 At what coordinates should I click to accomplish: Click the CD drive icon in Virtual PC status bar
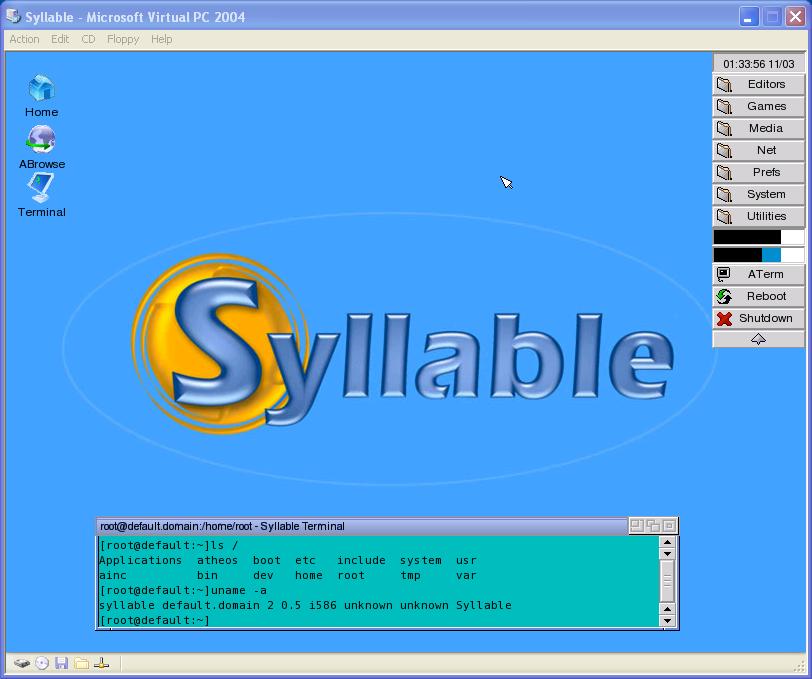(x=42, y=663)
